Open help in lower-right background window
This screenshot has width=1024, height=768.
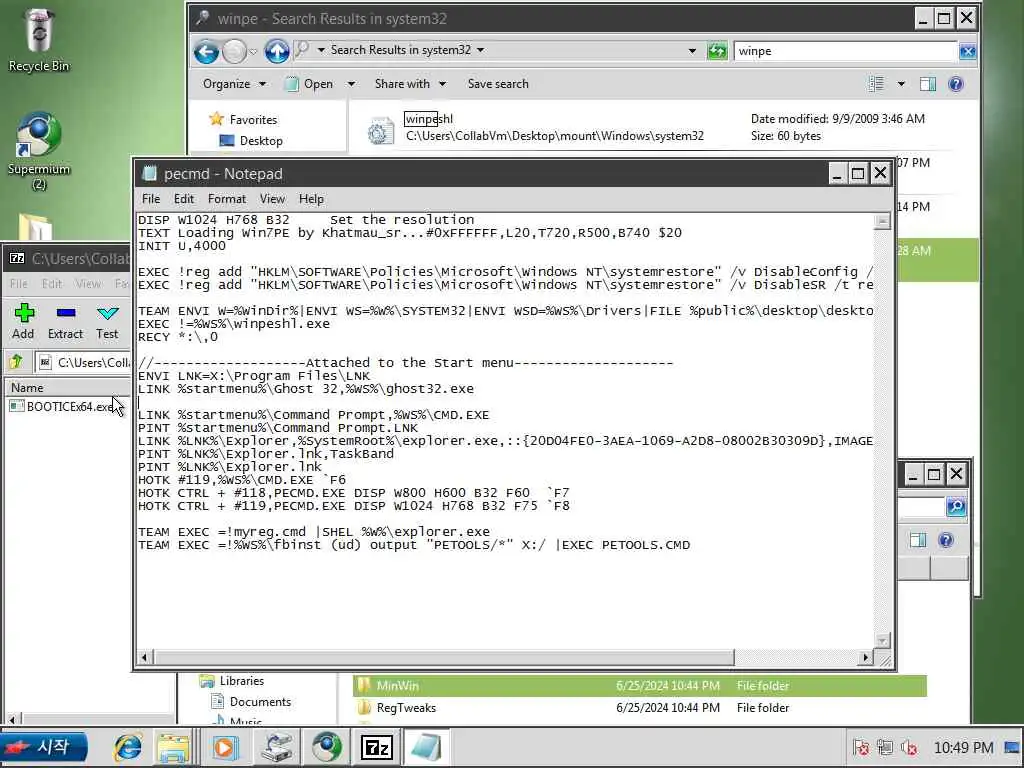[946, 540]
